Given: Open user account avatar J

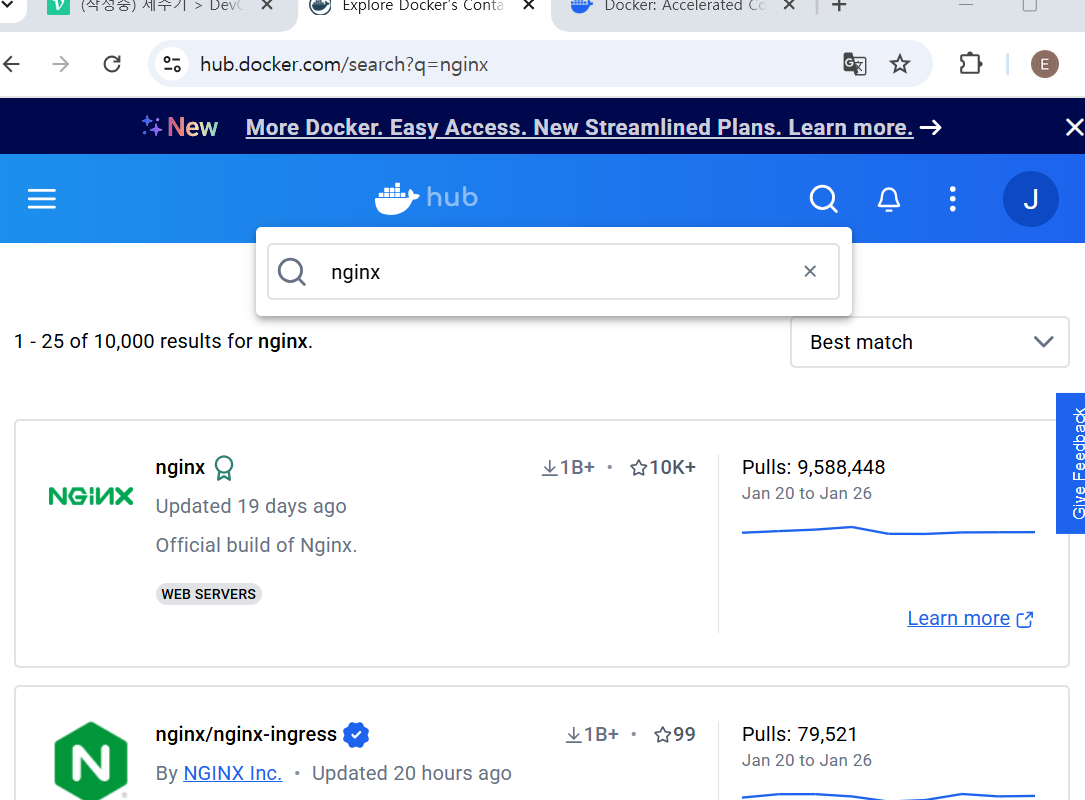Looking at the screenshot, I should 1030,199.
